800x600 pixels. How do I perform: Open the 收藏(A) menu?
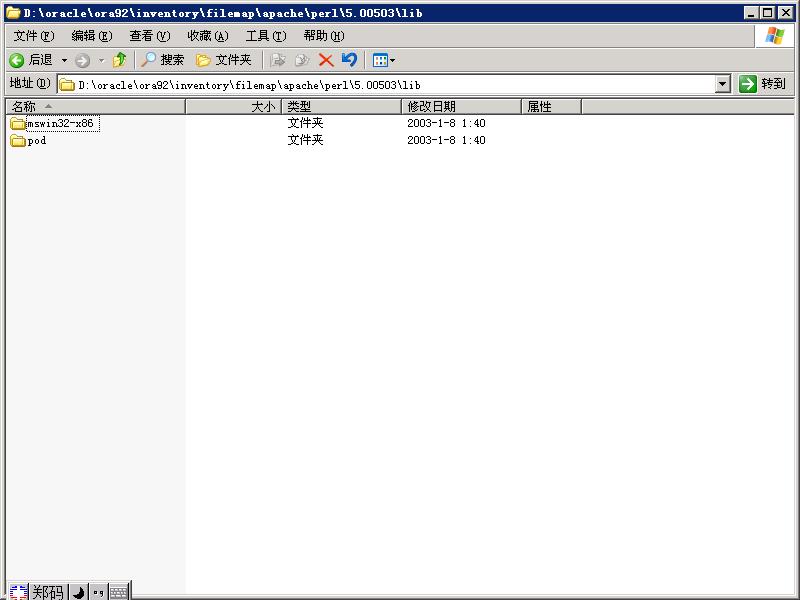[208, 36]
